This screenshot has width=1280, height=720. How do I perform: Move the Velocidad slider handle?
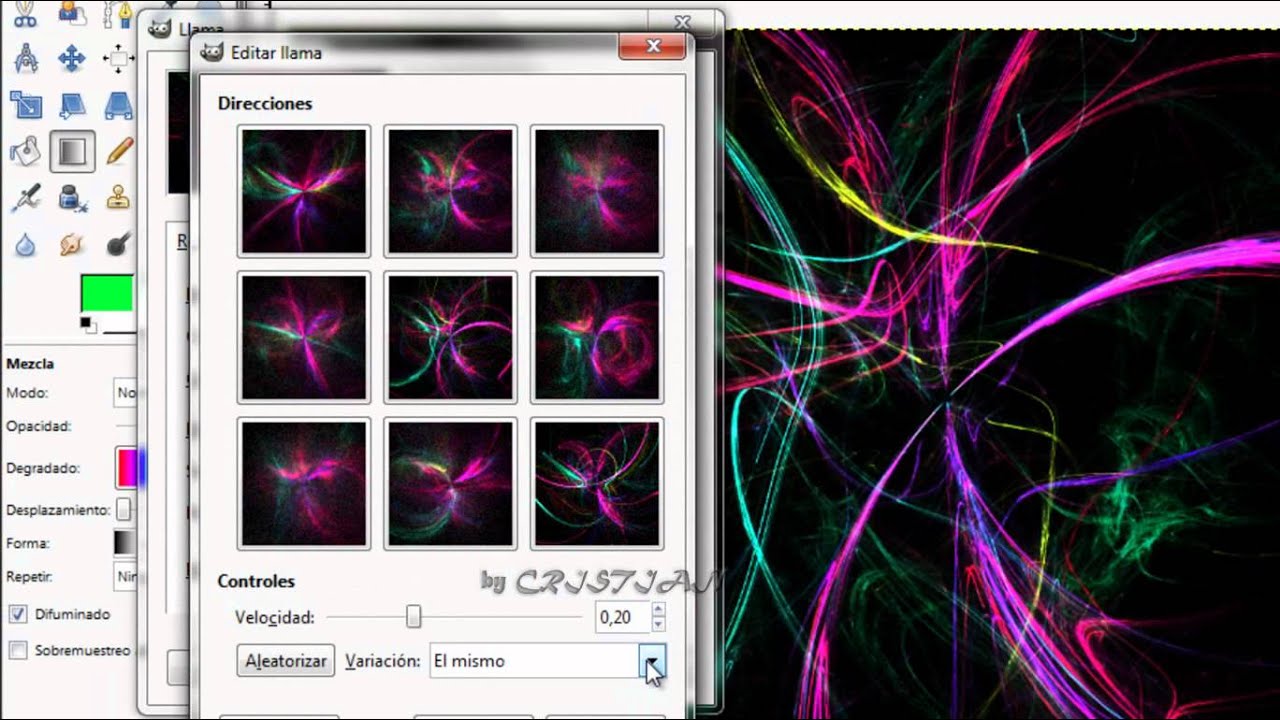[413, 618]
